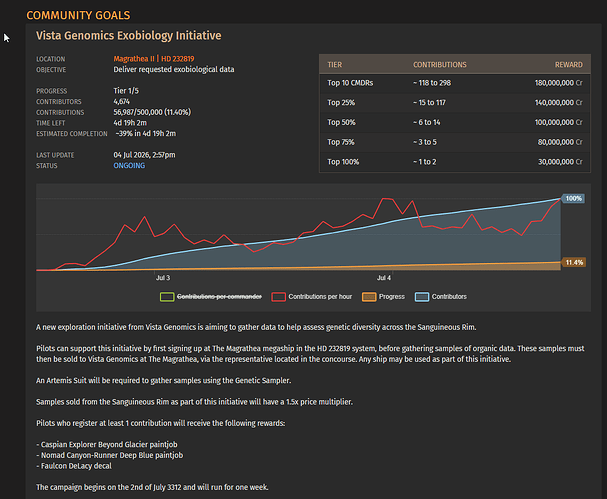Screen dimensions: 607x499
Task: Click the CONTRIBUTIONS column header
Action: tap(439, 65)
